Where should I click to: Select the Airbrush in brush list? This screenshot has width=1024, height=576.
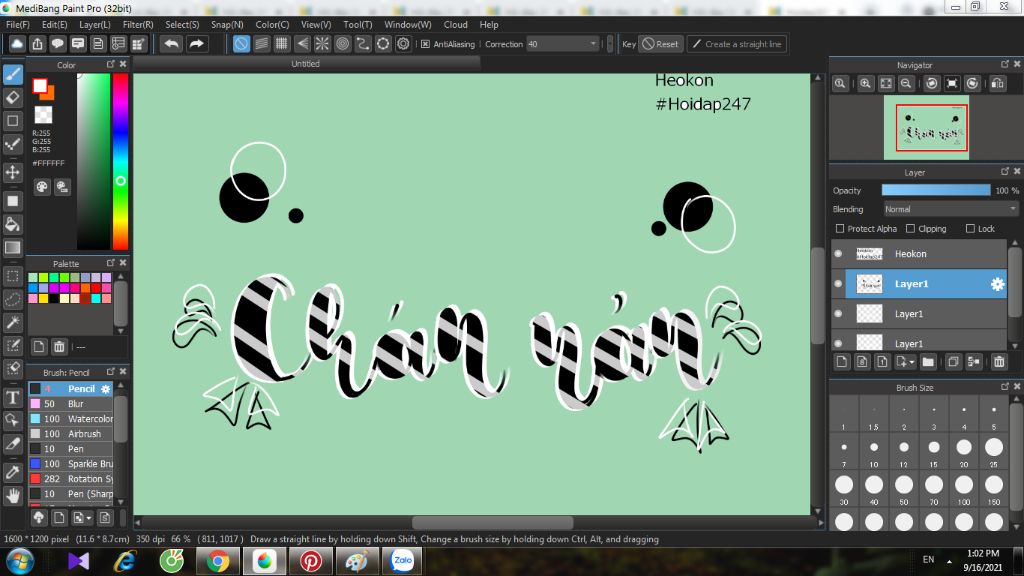(x=71, y=434)
